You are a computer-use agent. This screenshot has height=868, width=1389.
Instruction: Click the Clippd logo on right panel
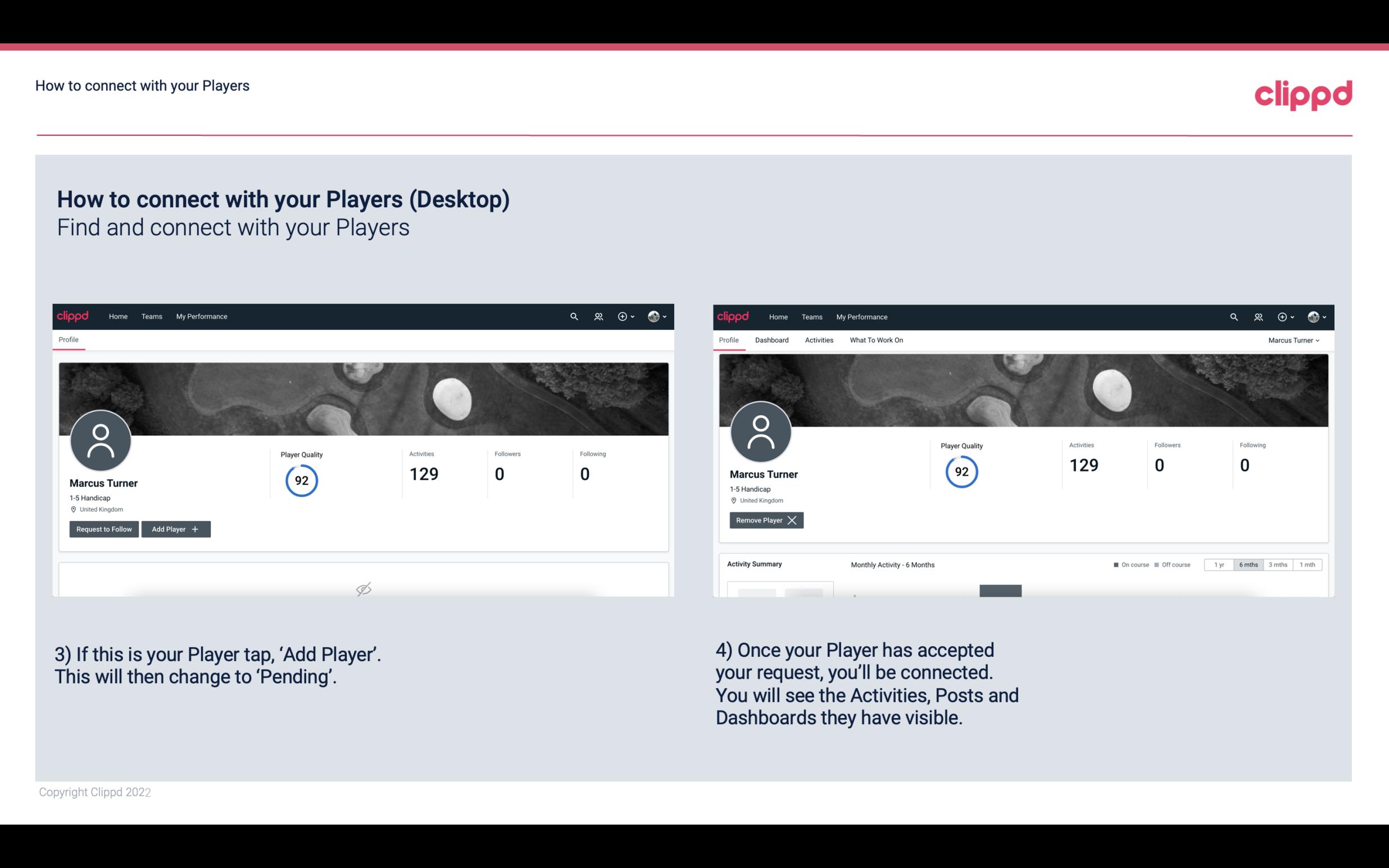(733, 317)
